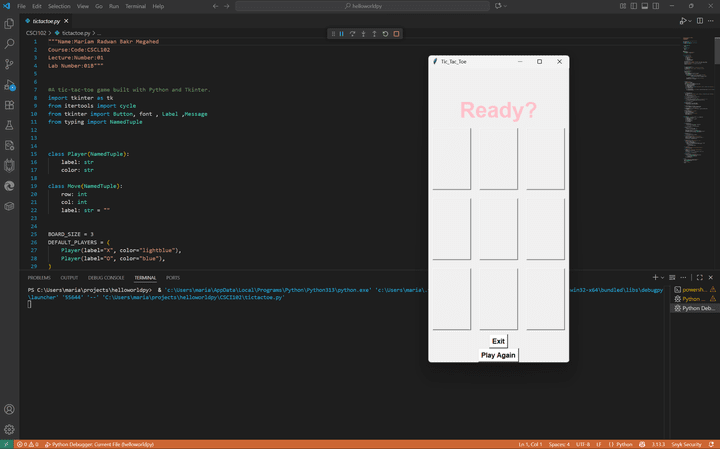Screen dimensions: 720x449
Task: Click the center tic-tac-toe board cell
Action: [498, 228]
